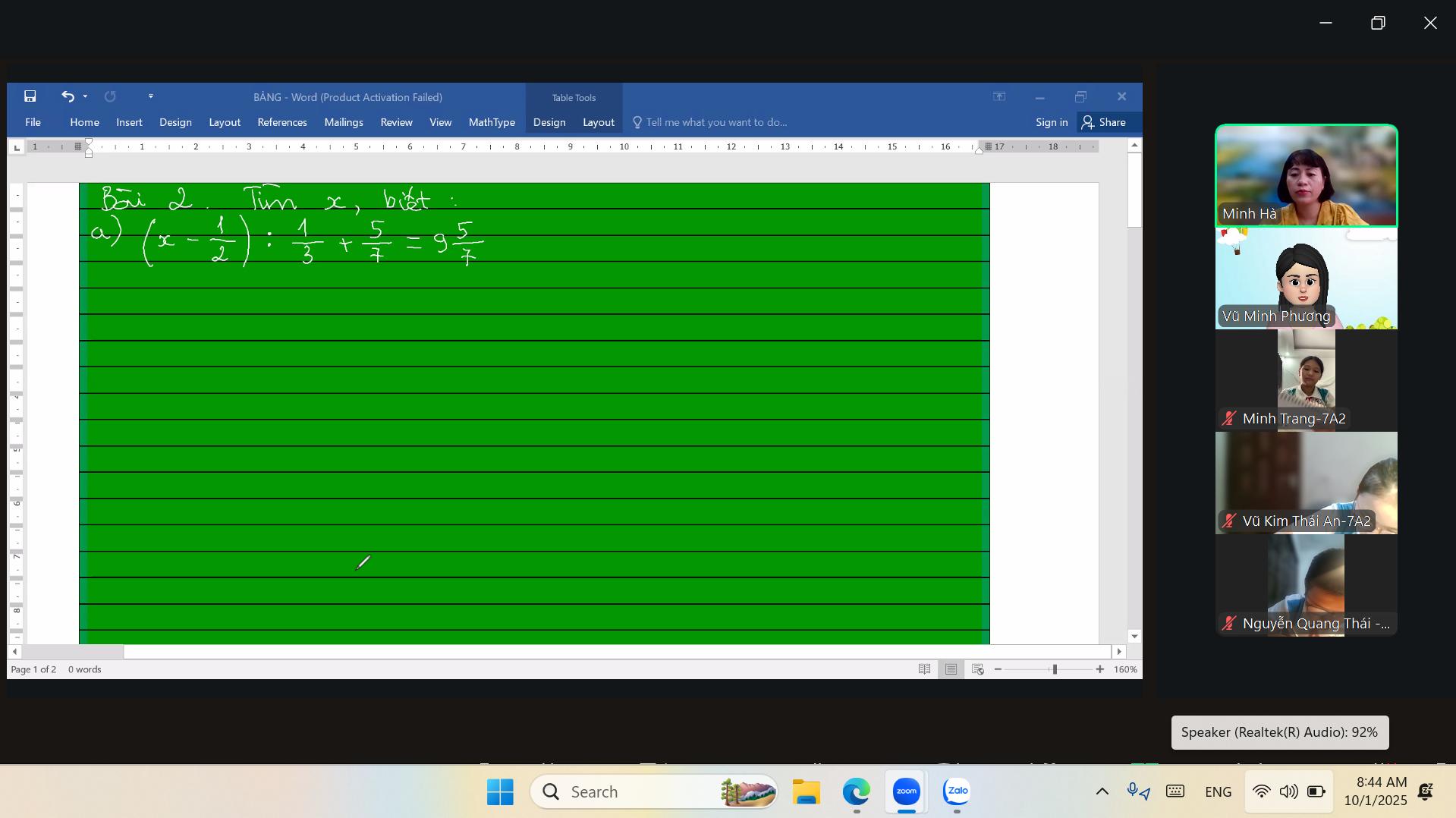Click the Undo arrow icon
This screenshot has height=818, width=1456.
coord(68,96)
